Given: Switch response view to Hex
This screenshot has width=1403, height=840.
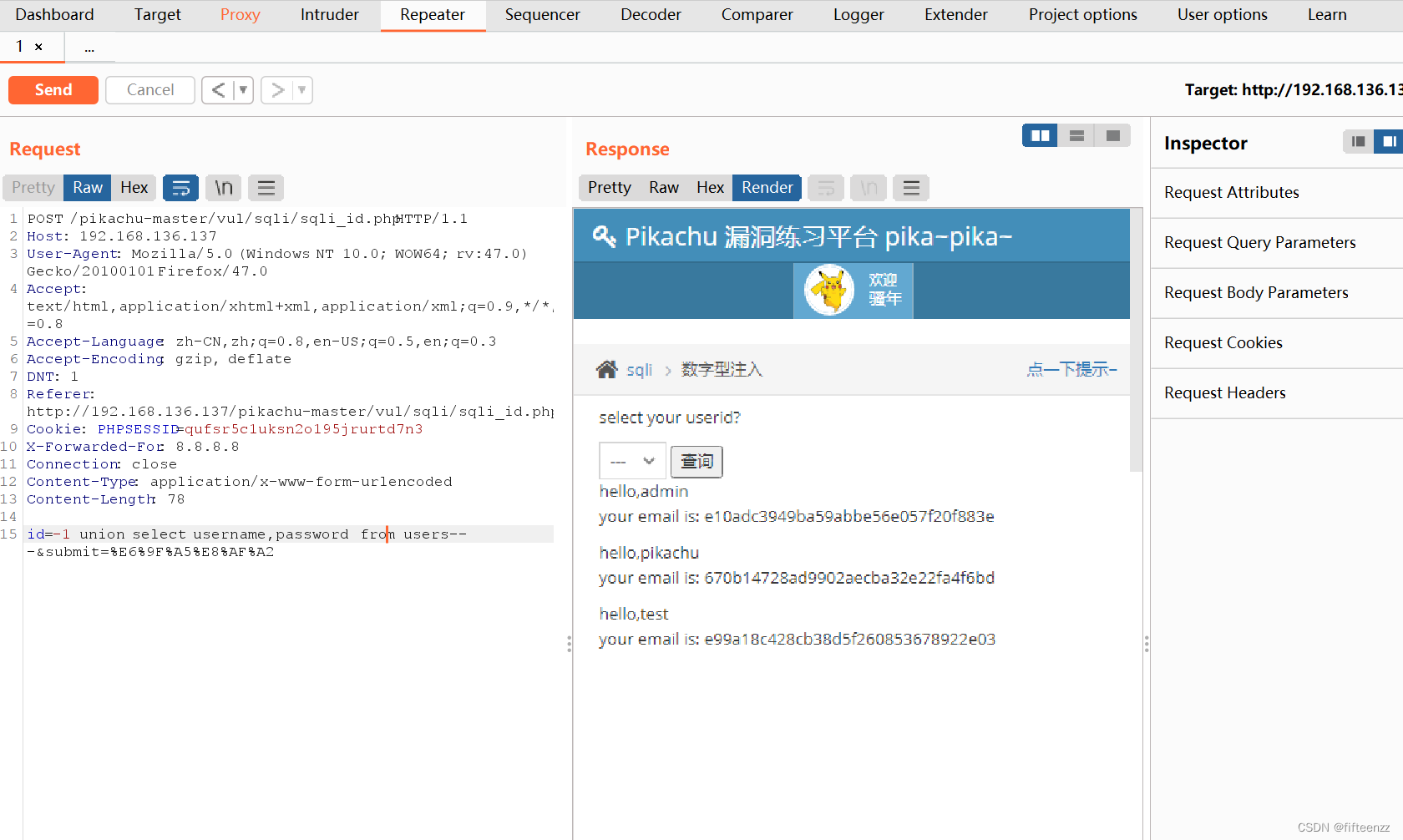Looking at the screenshot, I should pos(710,188).
